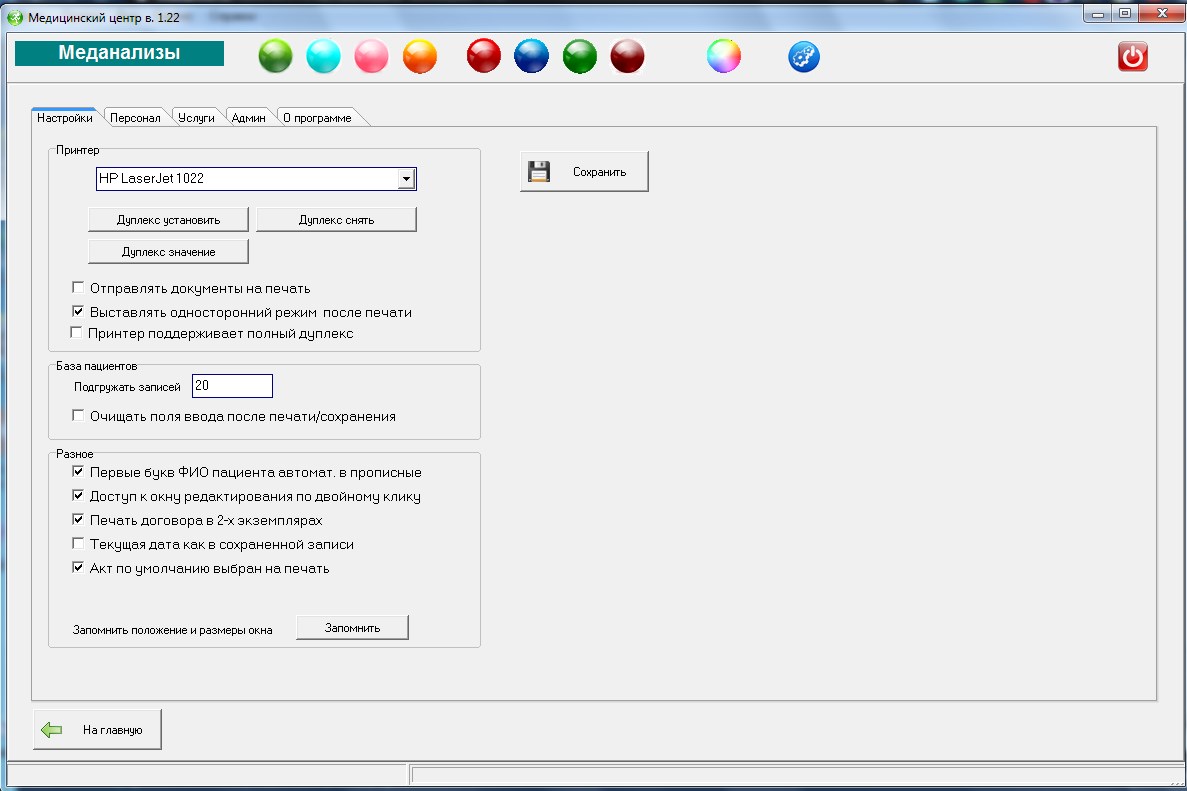Go back with На главную button
1187x791 pixels.
(97, 730)
